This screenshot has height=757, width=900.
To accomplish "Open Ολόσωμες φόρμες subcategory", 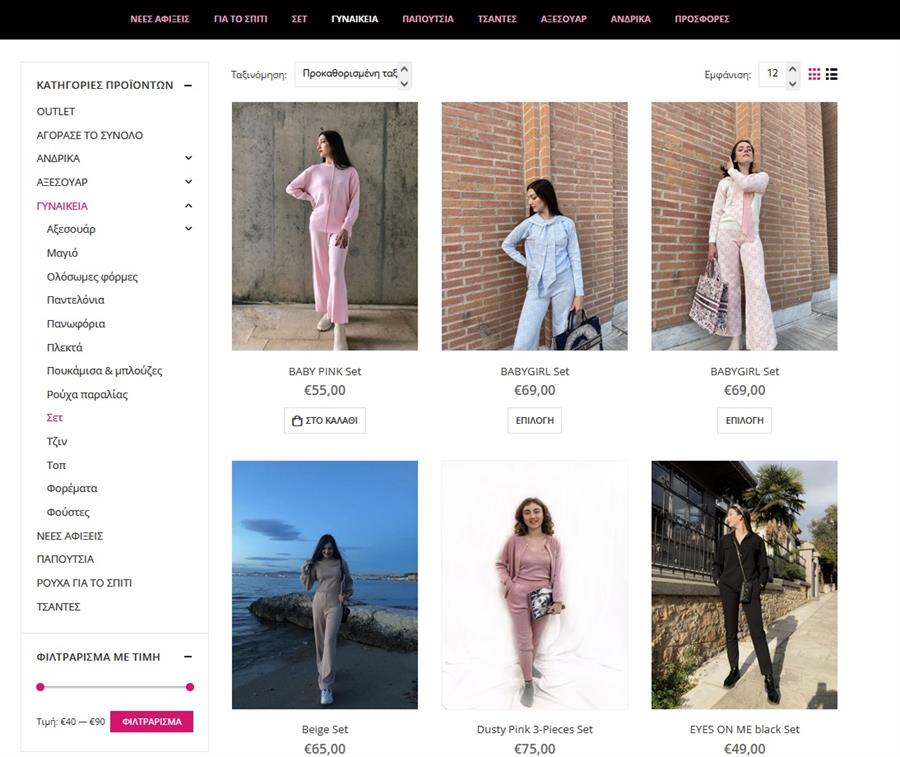I will tap(92, 277).
